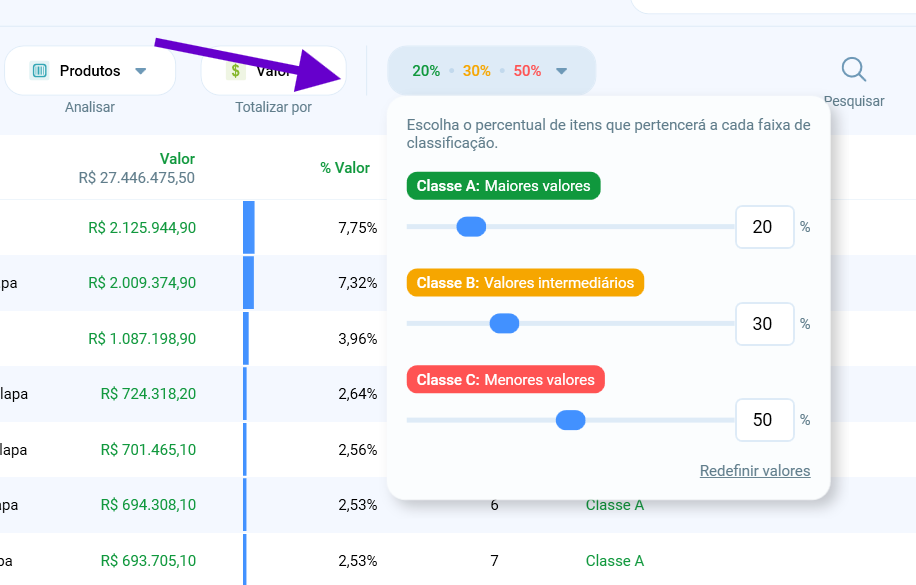Click the Classe C slider handle
This screenshot has width=916, height=585.
point(571,420)
